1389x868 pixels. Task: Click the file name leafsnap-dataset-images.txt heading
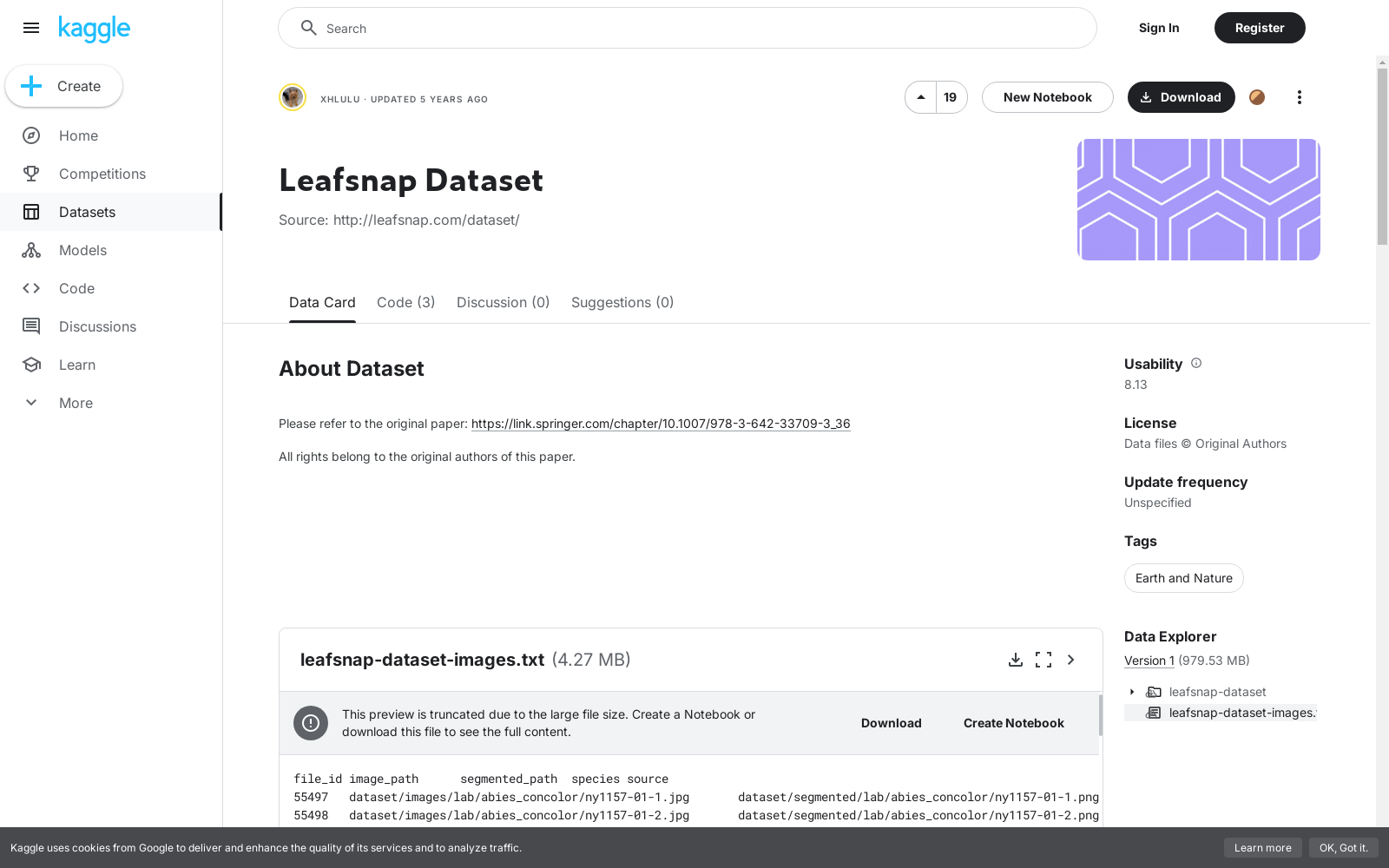(x=422, y=660)
